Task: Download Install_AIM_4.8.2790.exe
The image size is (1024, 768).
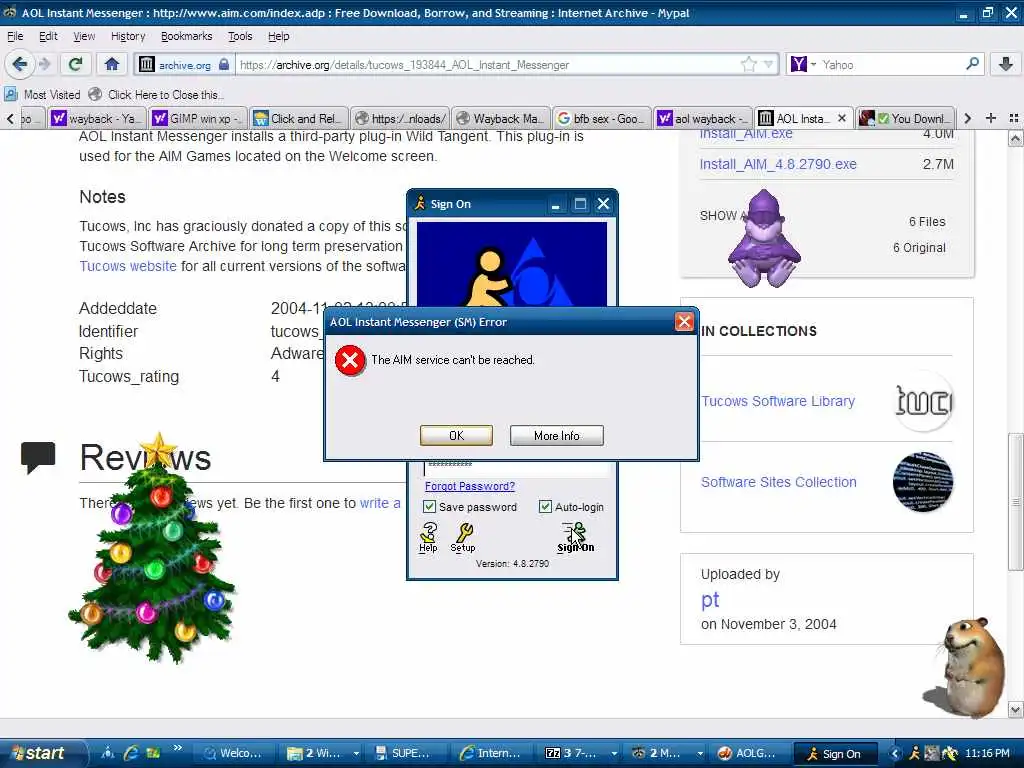Action: pyautogui.click(x=778, y=164)
